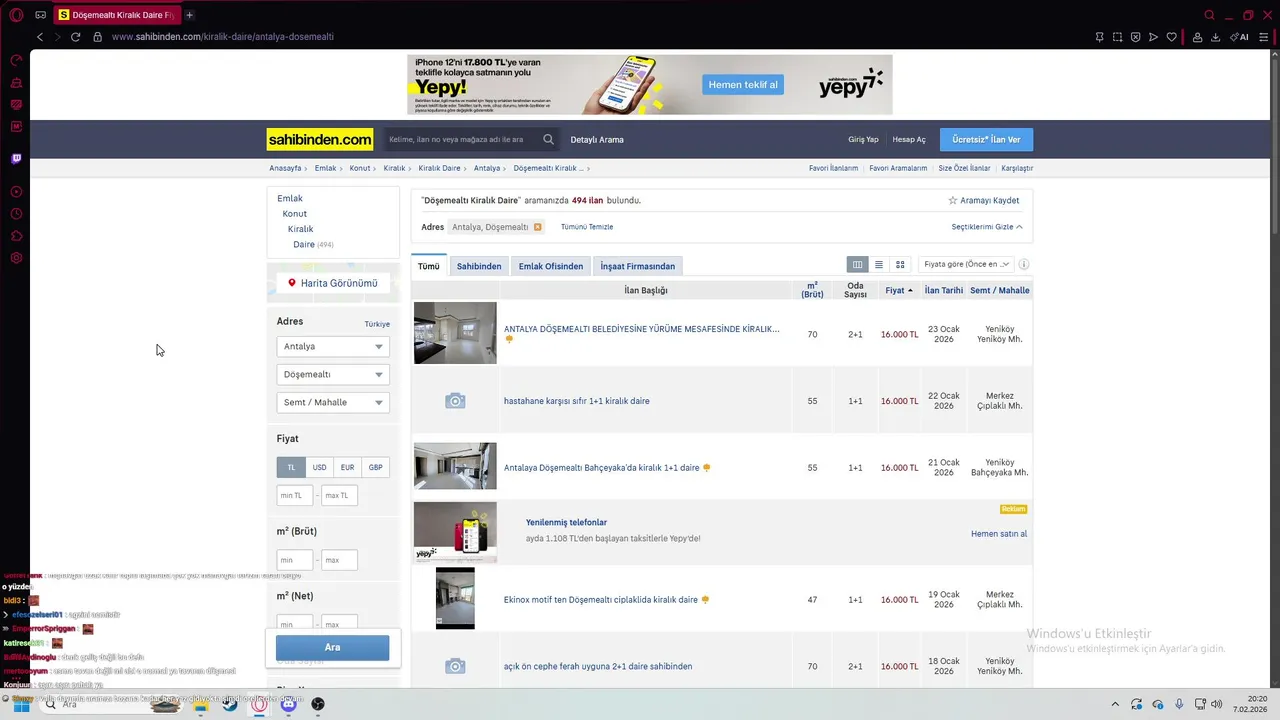The height and width of the screenshot is (720, 1280).
Task: Click Hemen teklif al banner button
Action: 743,85
